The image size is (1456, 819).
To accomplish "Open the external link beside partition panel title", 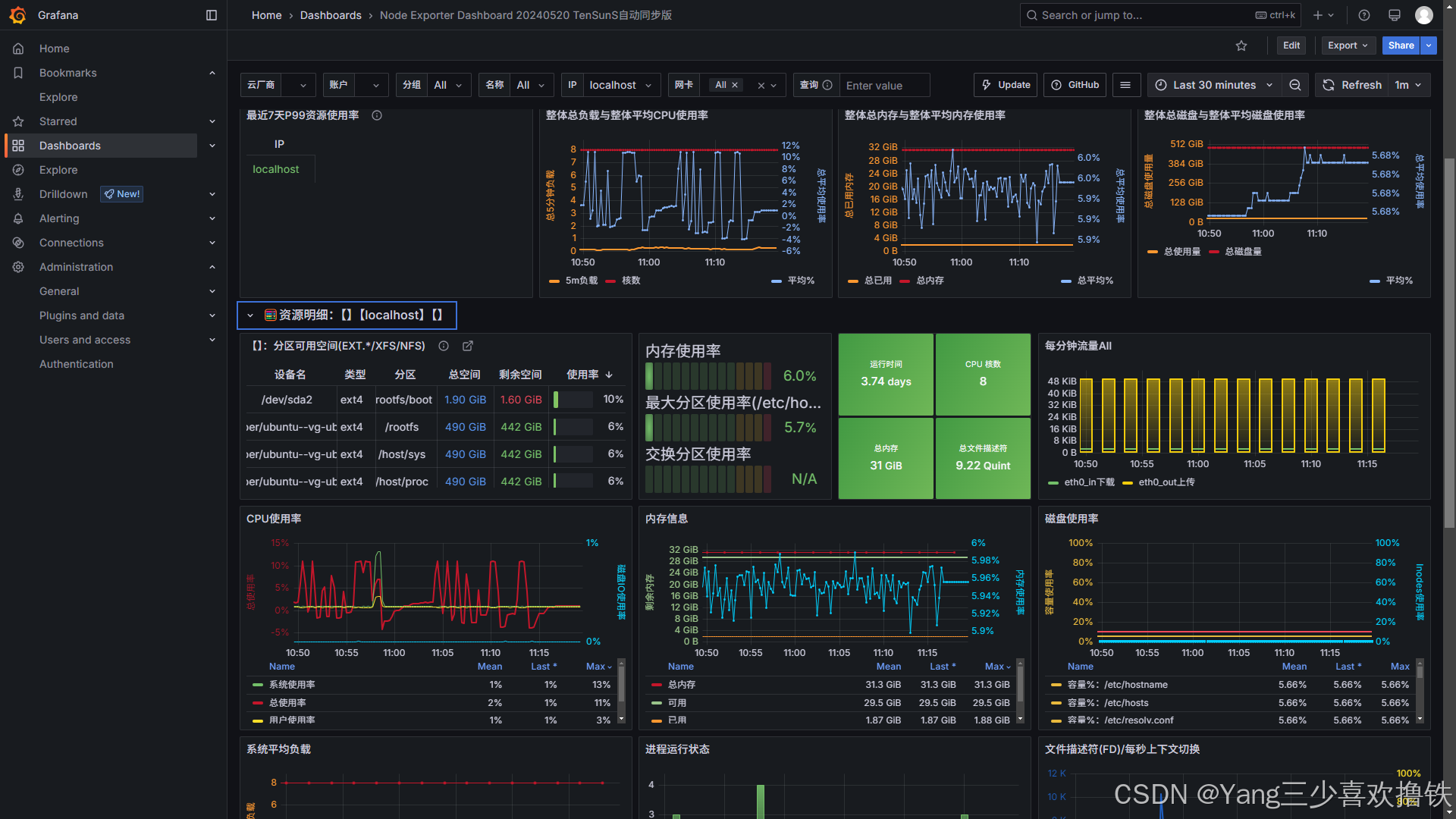I will (468, 346).
